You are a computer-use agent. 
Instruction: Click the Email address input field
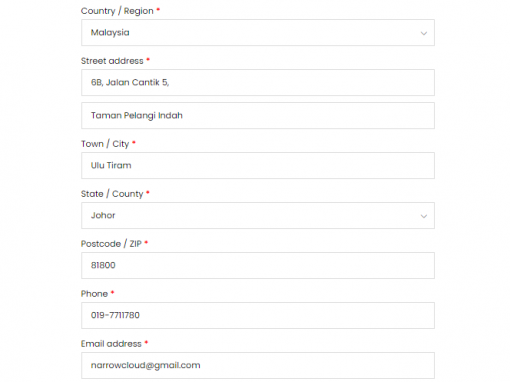click(x=258, y=366)
